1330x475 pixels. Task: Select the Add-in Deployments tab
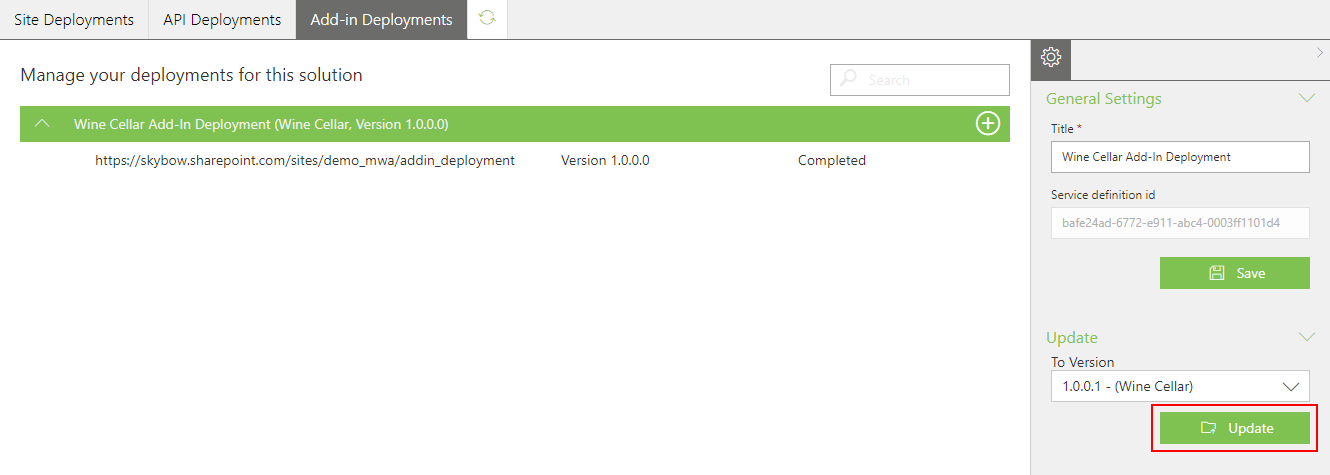click(381, 20)
